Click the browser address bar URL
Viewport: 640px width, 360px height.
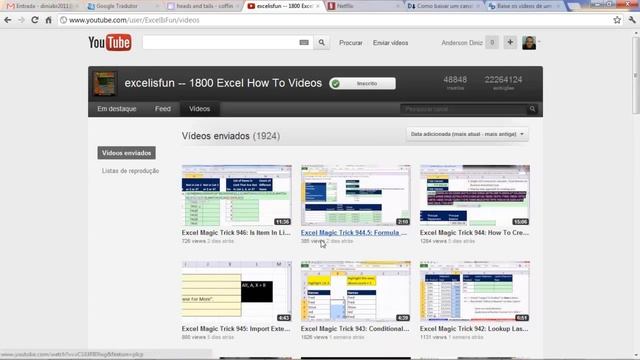(134, 20)
